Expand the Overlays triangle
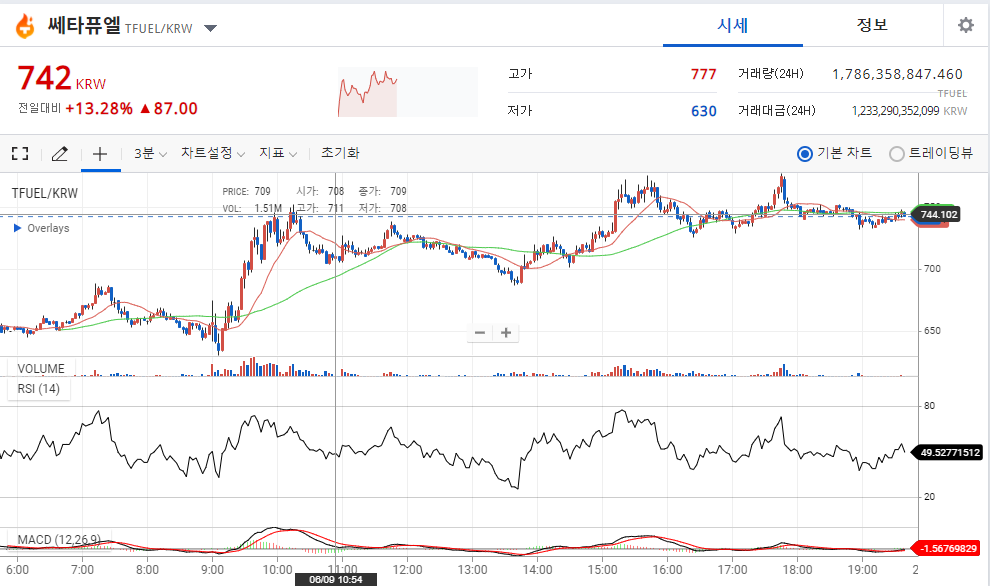Viewport: 990px width, 586px height. point(18,228)
